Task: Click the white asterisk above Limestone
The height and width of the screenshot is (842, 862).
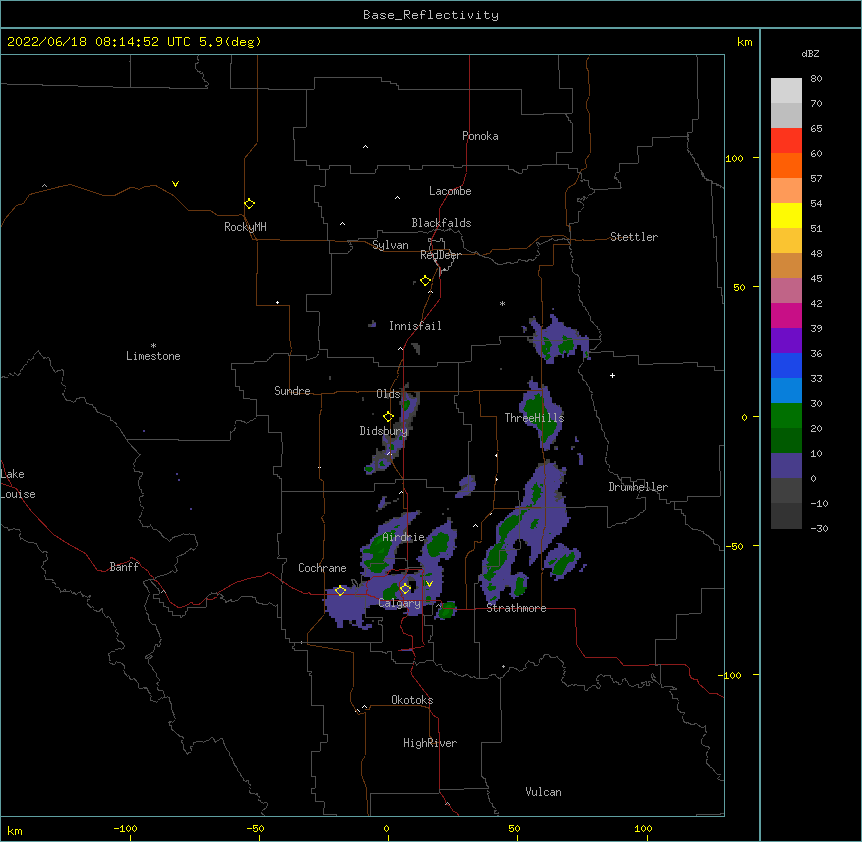Action: click(153, 346)
